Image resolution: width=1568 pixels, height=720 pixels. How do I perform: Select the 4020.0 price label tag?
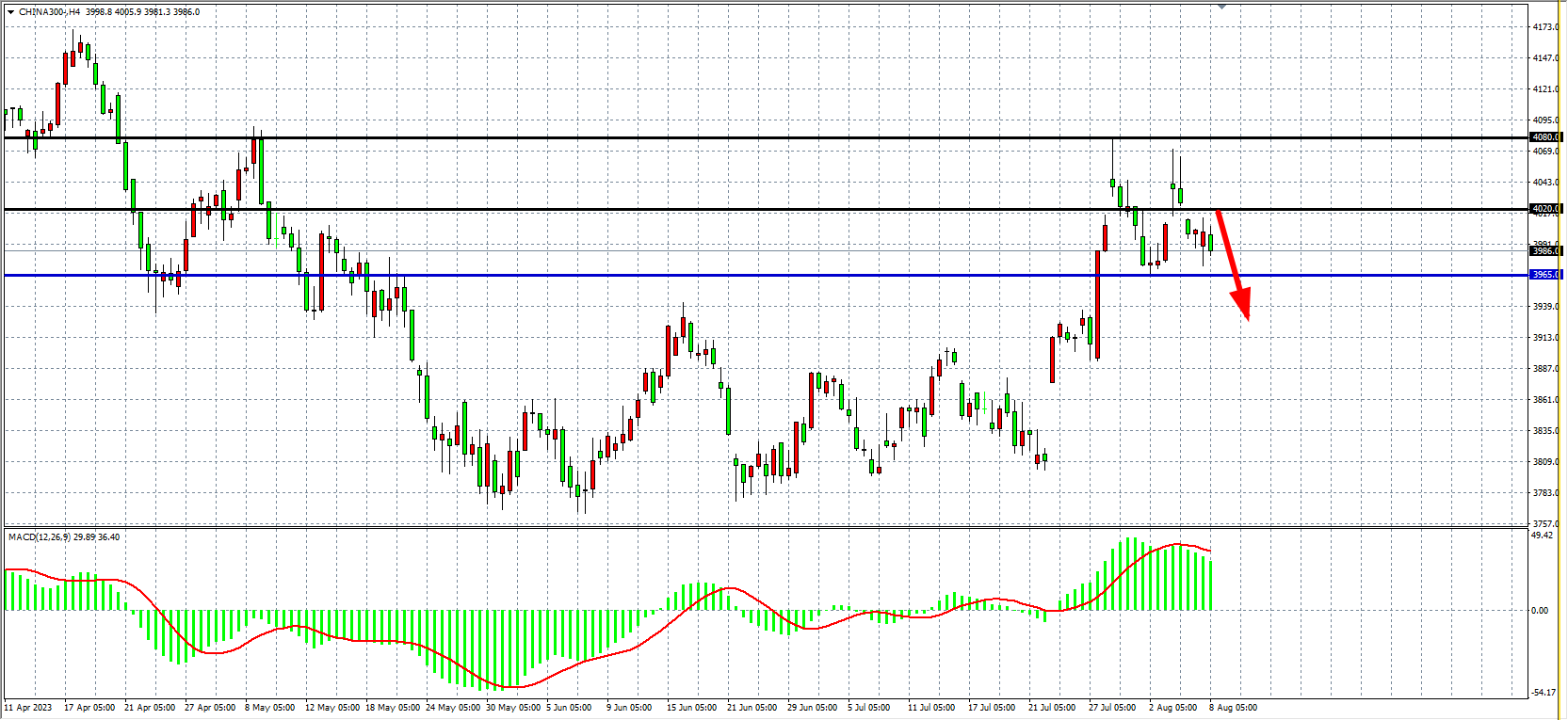pyautogui.click(x=1545, y=209)
